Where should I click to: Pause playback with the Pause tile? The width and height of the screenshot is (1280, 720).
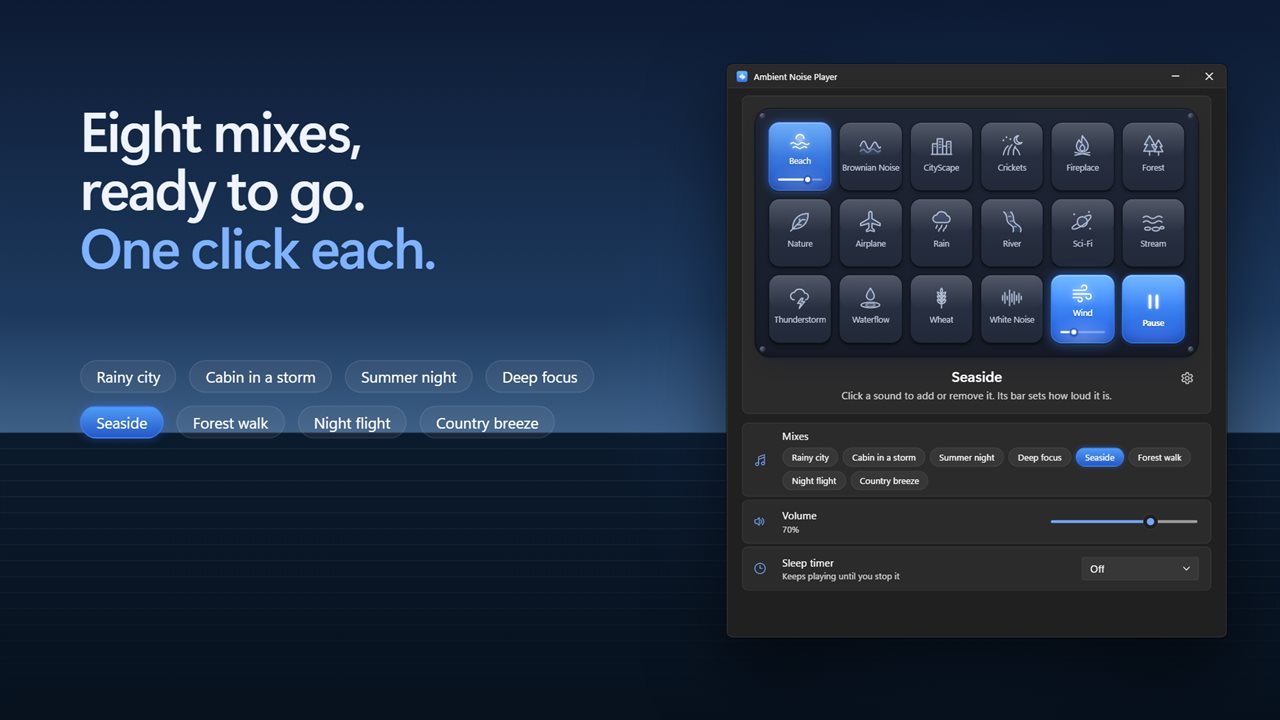(x=1153, y=309)
